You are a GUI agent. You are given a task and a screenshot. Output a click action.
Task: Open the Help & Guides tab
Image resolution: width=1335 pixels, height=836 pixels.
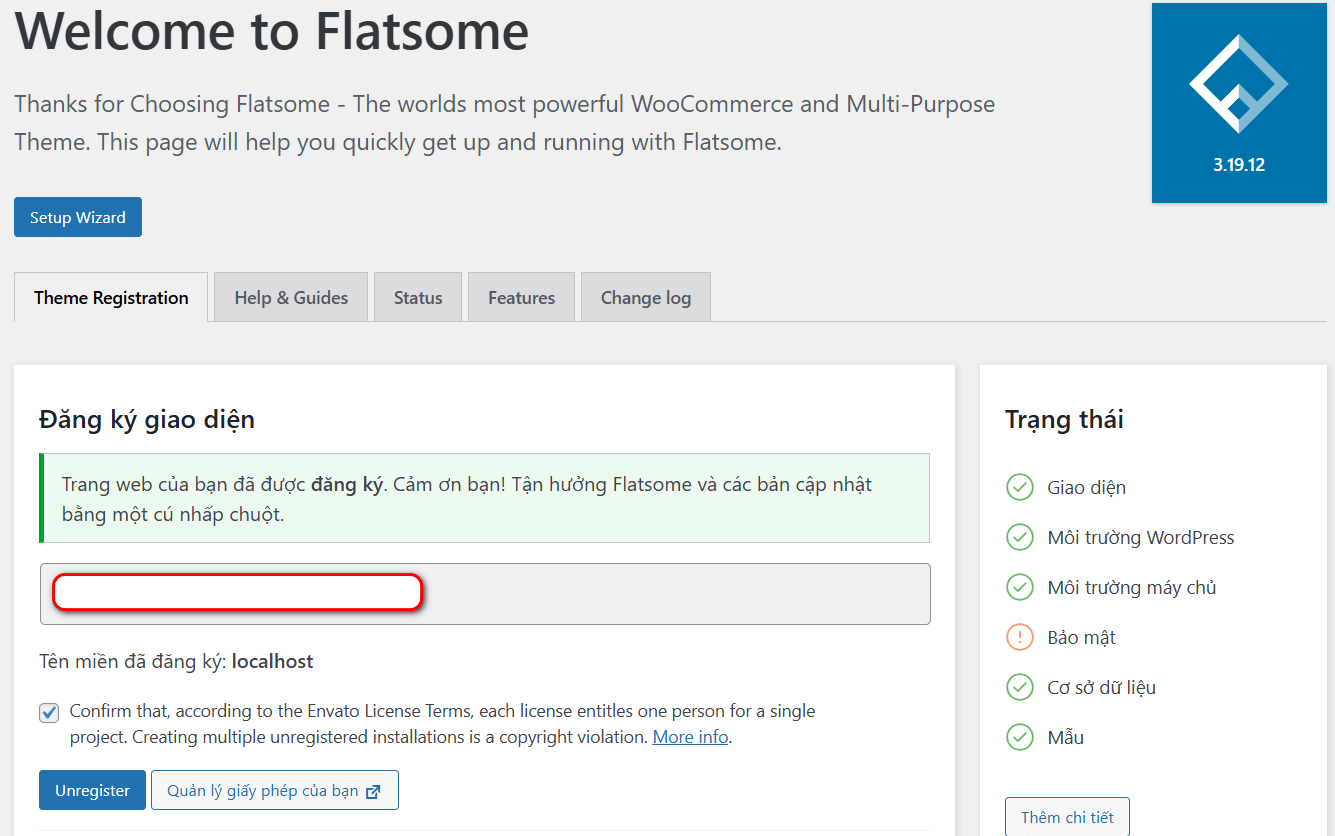tap(291, 297)
